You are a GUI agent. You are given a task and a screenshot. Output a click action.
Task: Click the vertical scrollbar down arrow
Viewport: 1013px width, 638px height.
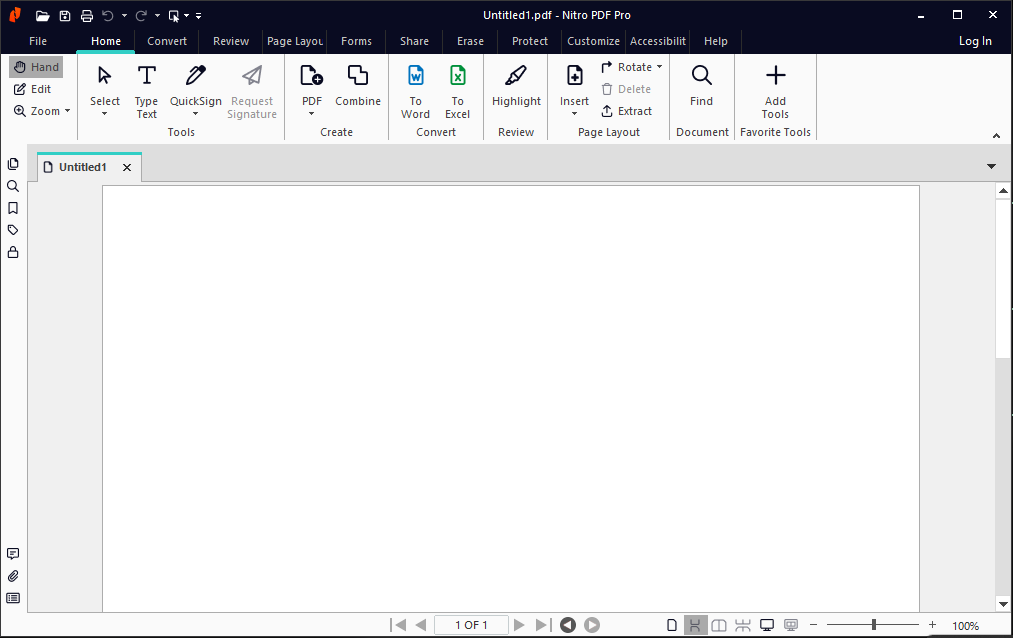(1003, 604)
